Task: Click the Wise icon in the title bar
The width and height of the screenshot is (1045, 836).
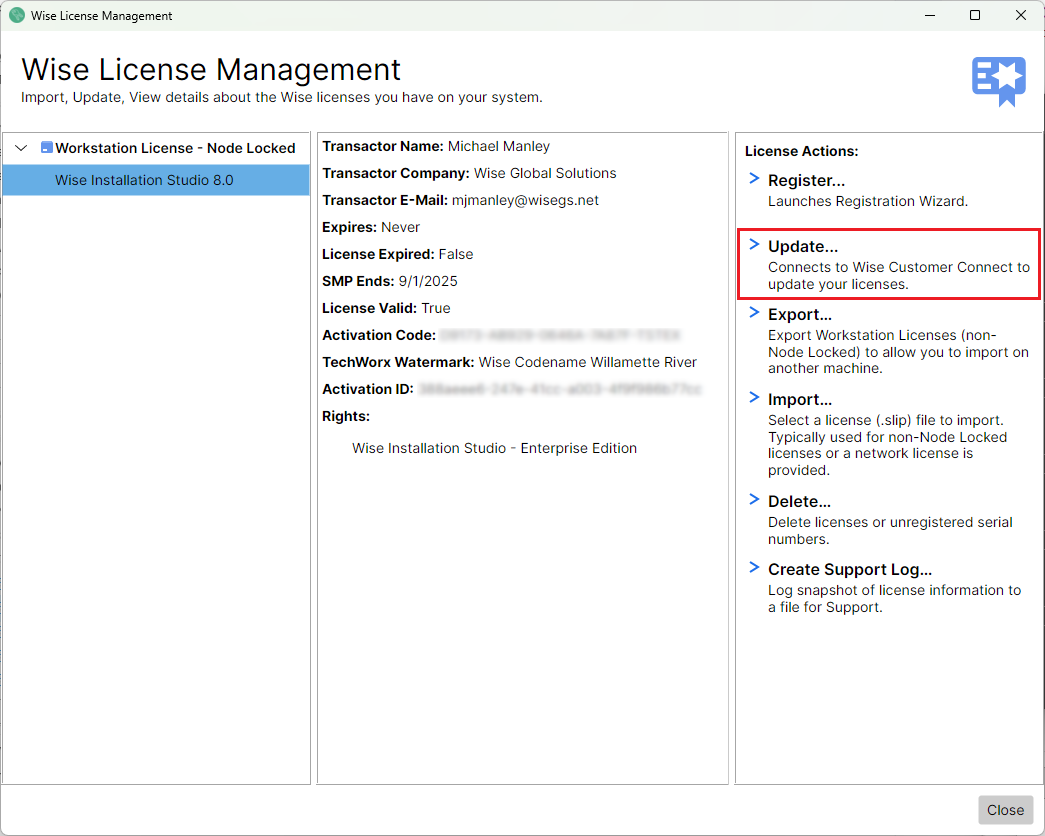Action: 15,15
